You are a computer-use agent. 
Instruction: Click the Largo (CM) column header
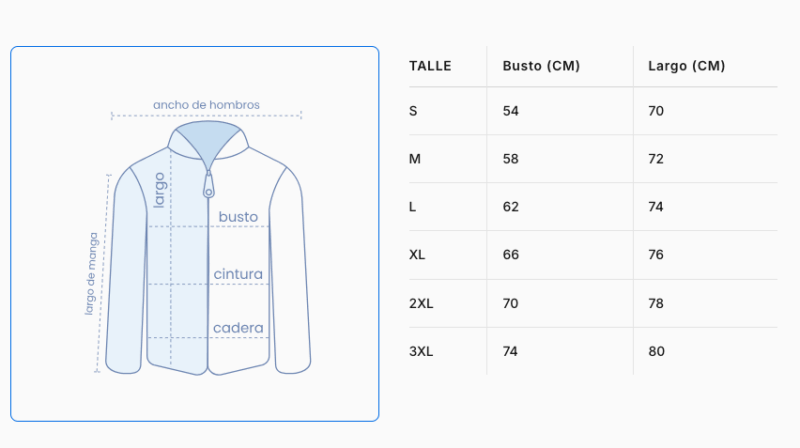pyautogui.click(x=687, y=66)
